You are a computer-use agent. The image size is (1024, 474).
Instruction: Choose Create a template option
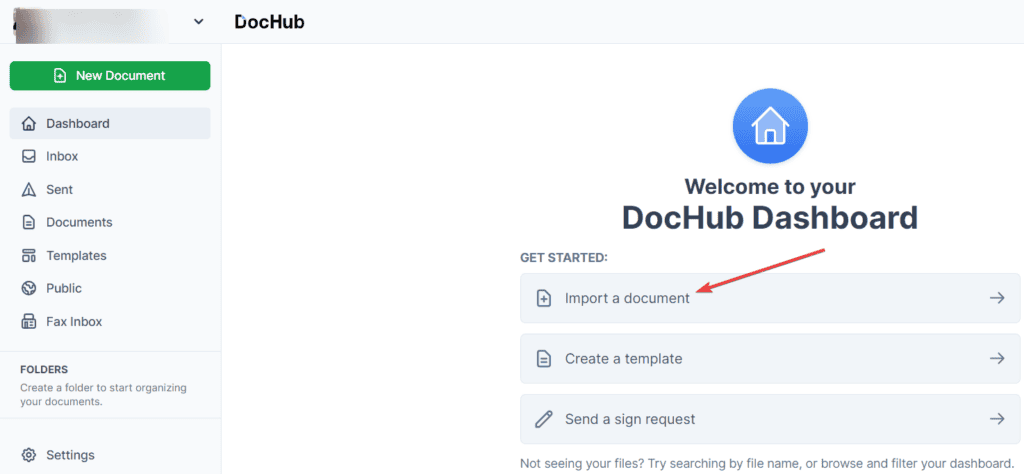pyautogui.click(x=770, y=358)
